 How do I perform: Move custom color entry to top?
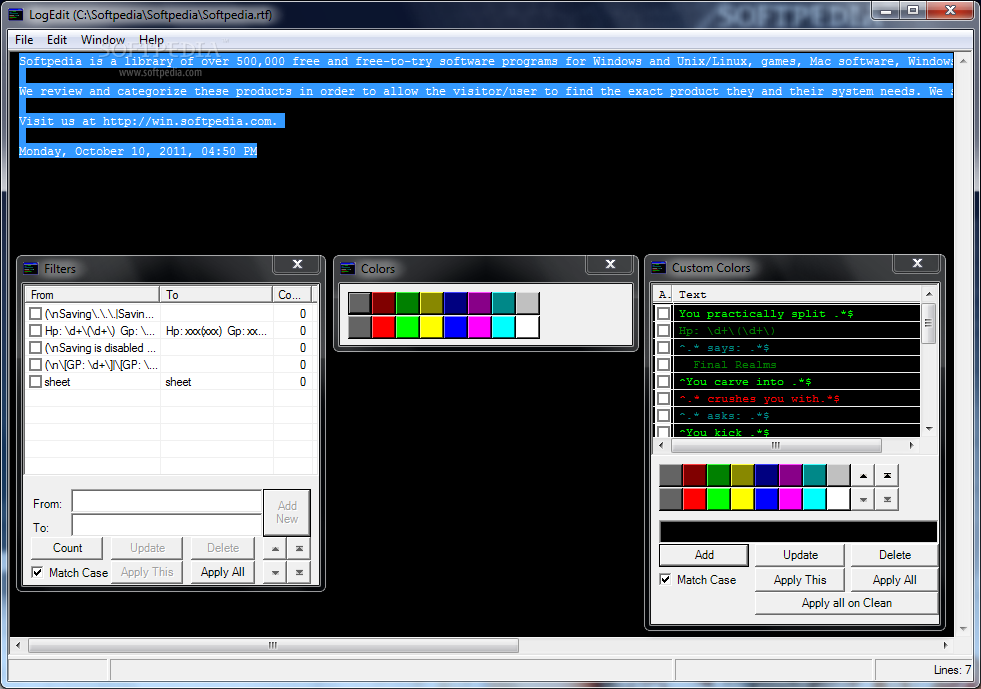click(x=887, y=476)
